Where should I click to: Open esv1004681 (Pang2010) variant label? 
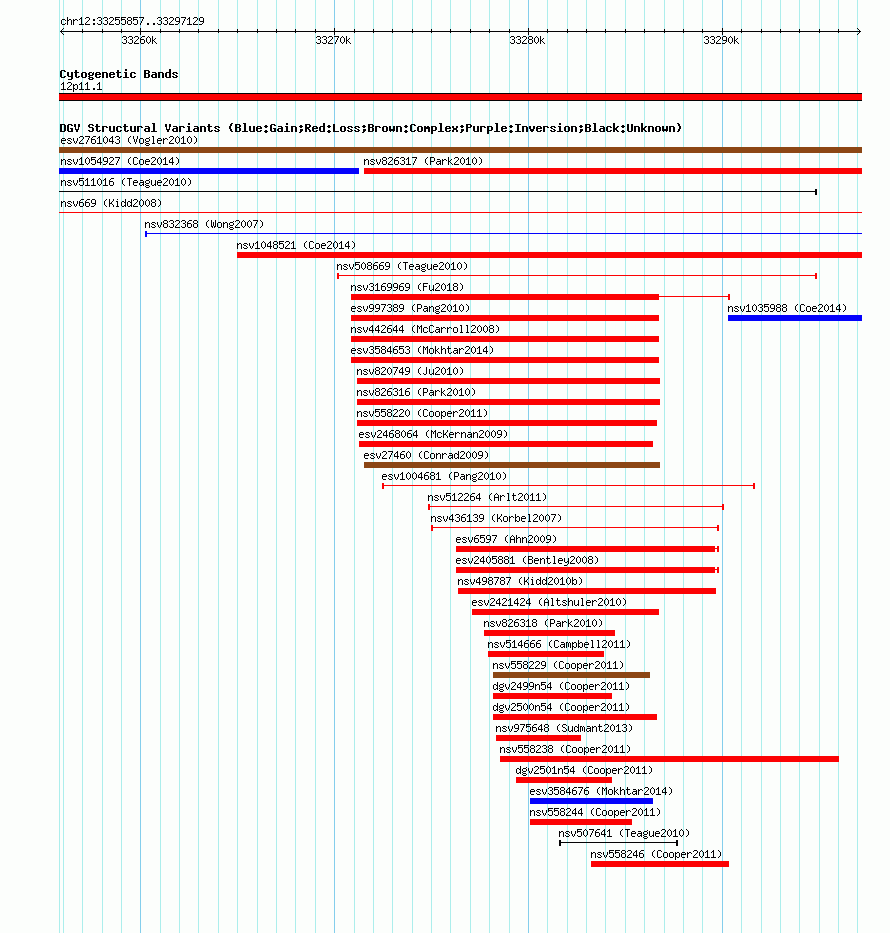click(x=444, y=477)
